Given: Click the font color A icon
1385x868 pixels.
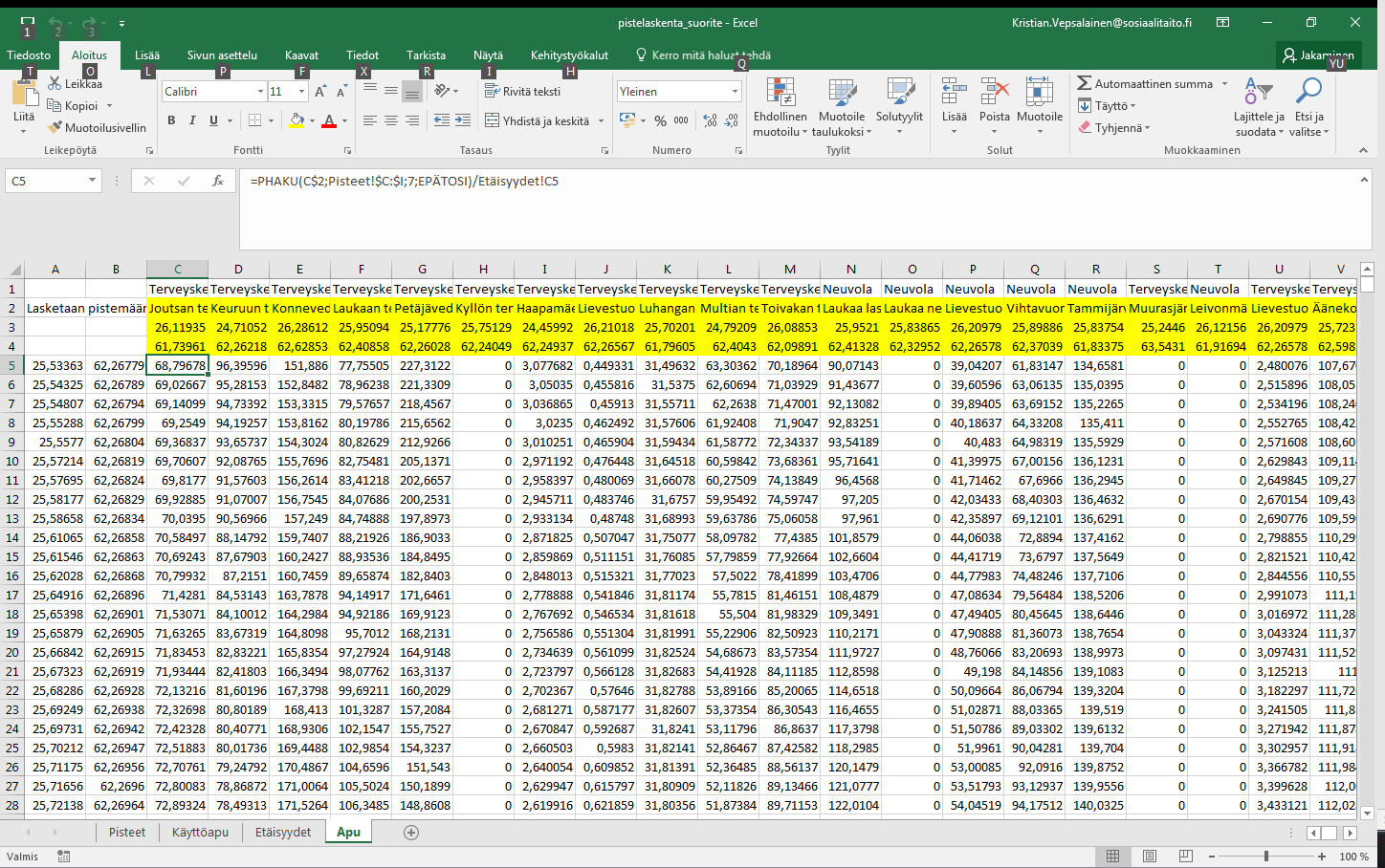Looking at the screenshot, I should click(x=329, y=120).
